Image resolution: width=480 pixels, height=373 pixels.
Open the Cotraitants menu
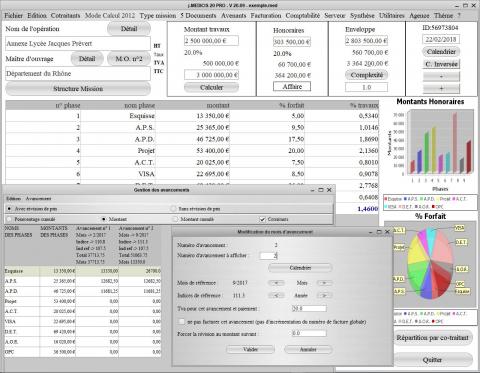(x=65, y=16)
